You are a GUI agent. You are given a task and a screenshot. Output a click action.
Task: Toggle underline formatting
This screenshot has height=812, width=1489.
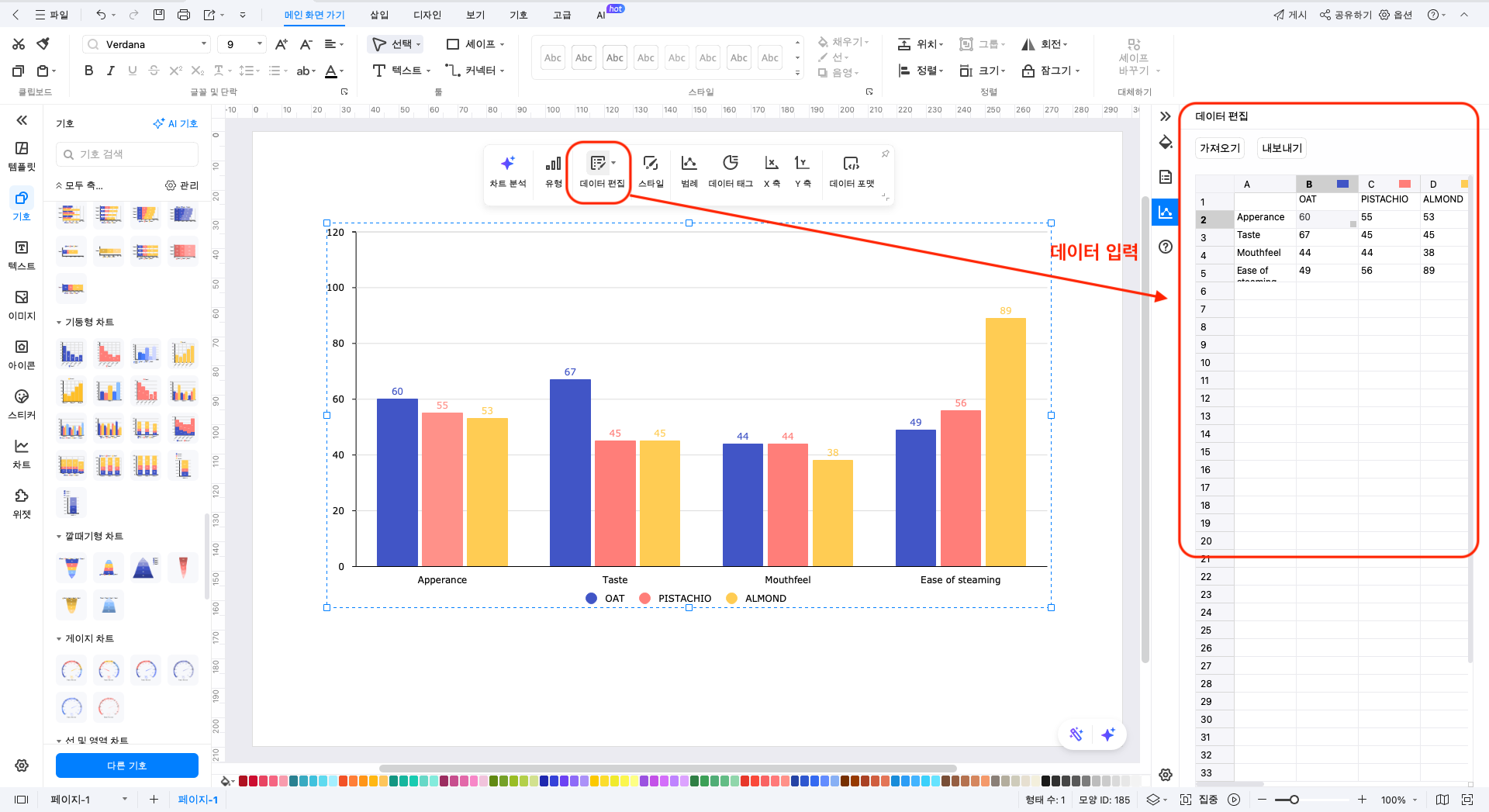(x=132, y=71)
